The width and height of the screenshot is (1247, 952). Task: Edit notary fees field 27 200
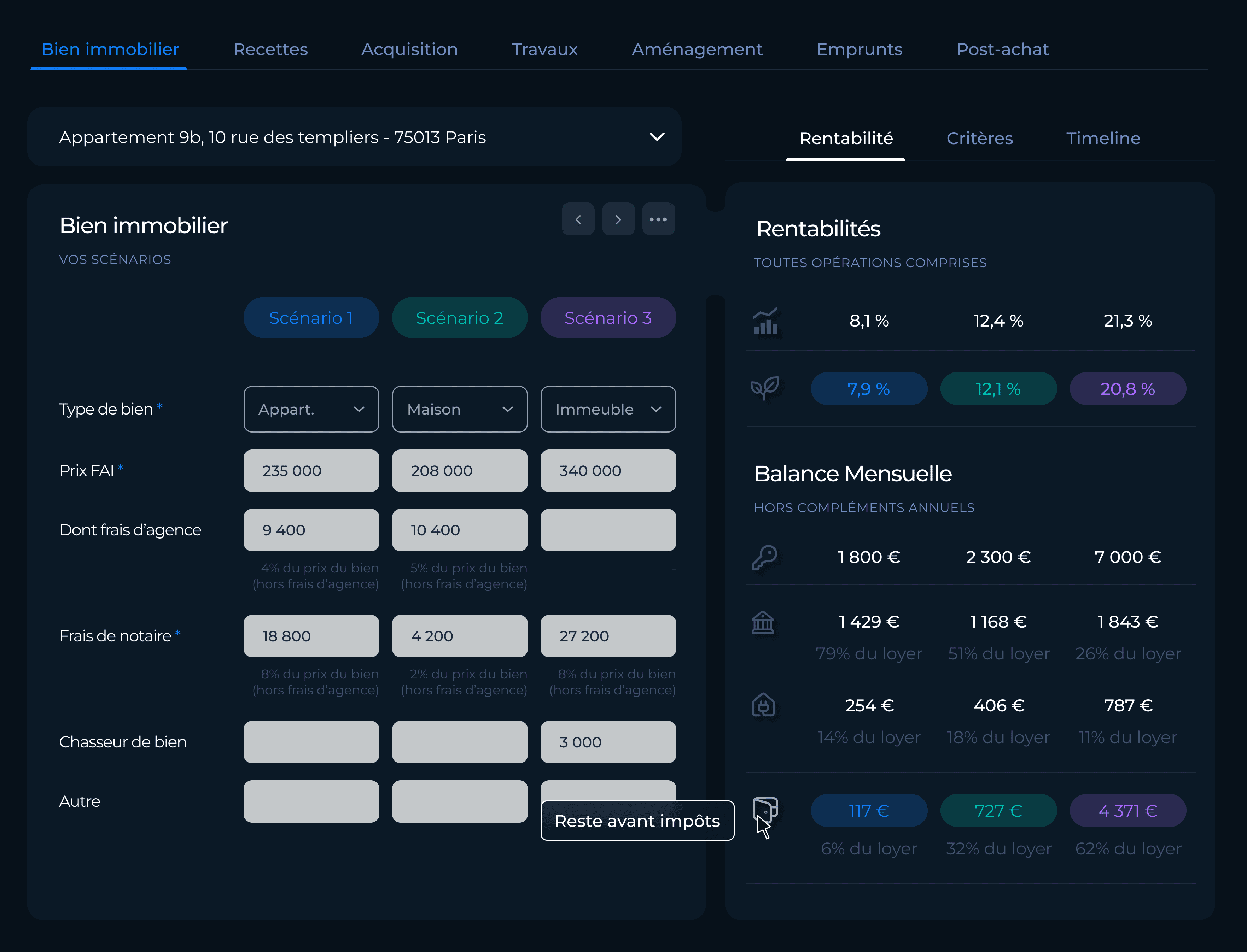pyautogui.click(x=608, y=636)
